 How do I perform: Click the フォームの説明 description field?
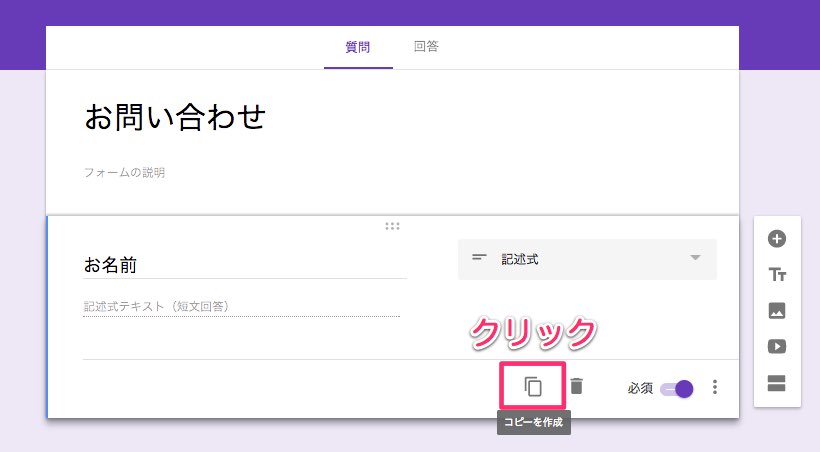click(x=124, y=172)
